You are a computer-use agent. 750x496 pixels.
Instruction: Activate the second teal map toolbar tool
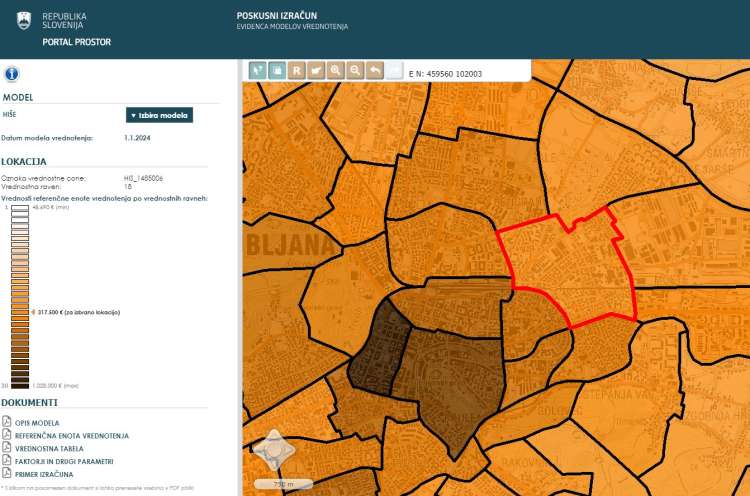tap(277, 71)
